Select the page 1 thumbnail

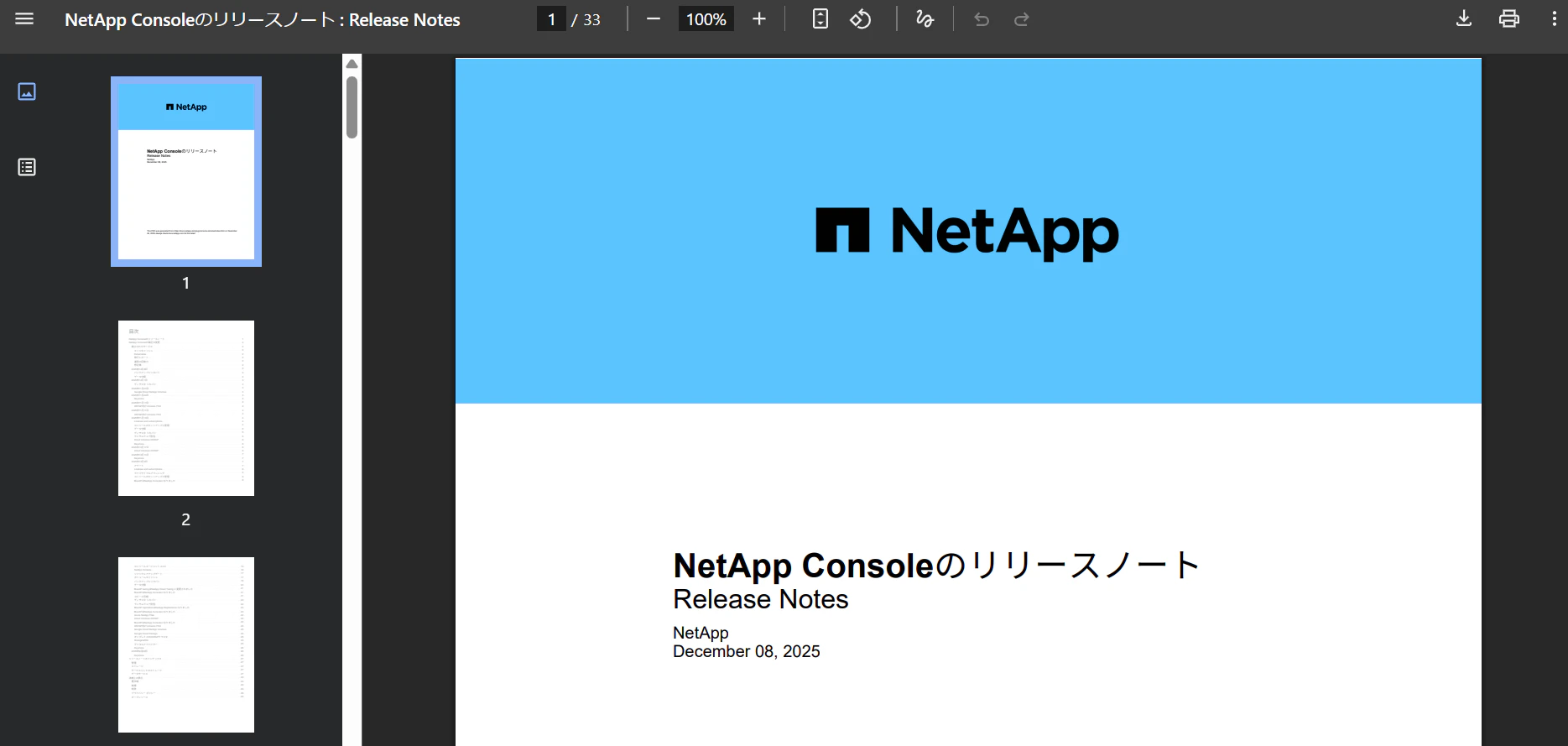pyautogui.click(x=186, y=172)
